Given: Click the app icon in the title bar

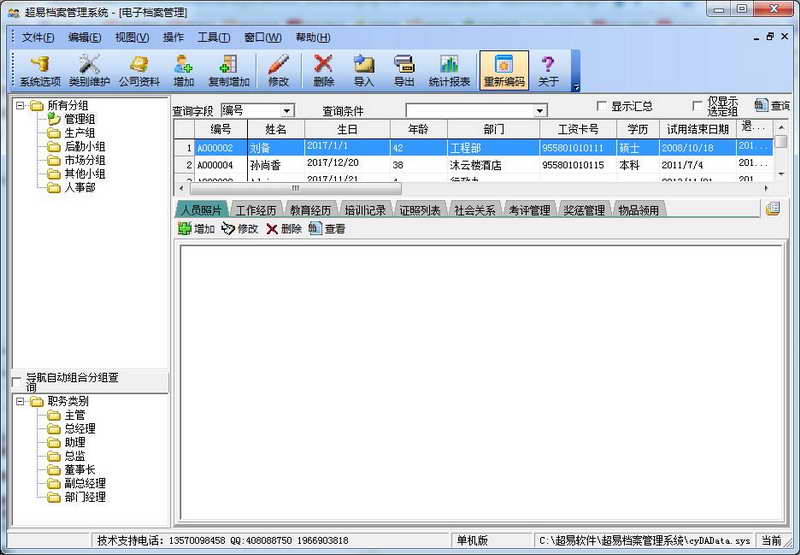Looking at the screenshot, I should pos(14,12).
